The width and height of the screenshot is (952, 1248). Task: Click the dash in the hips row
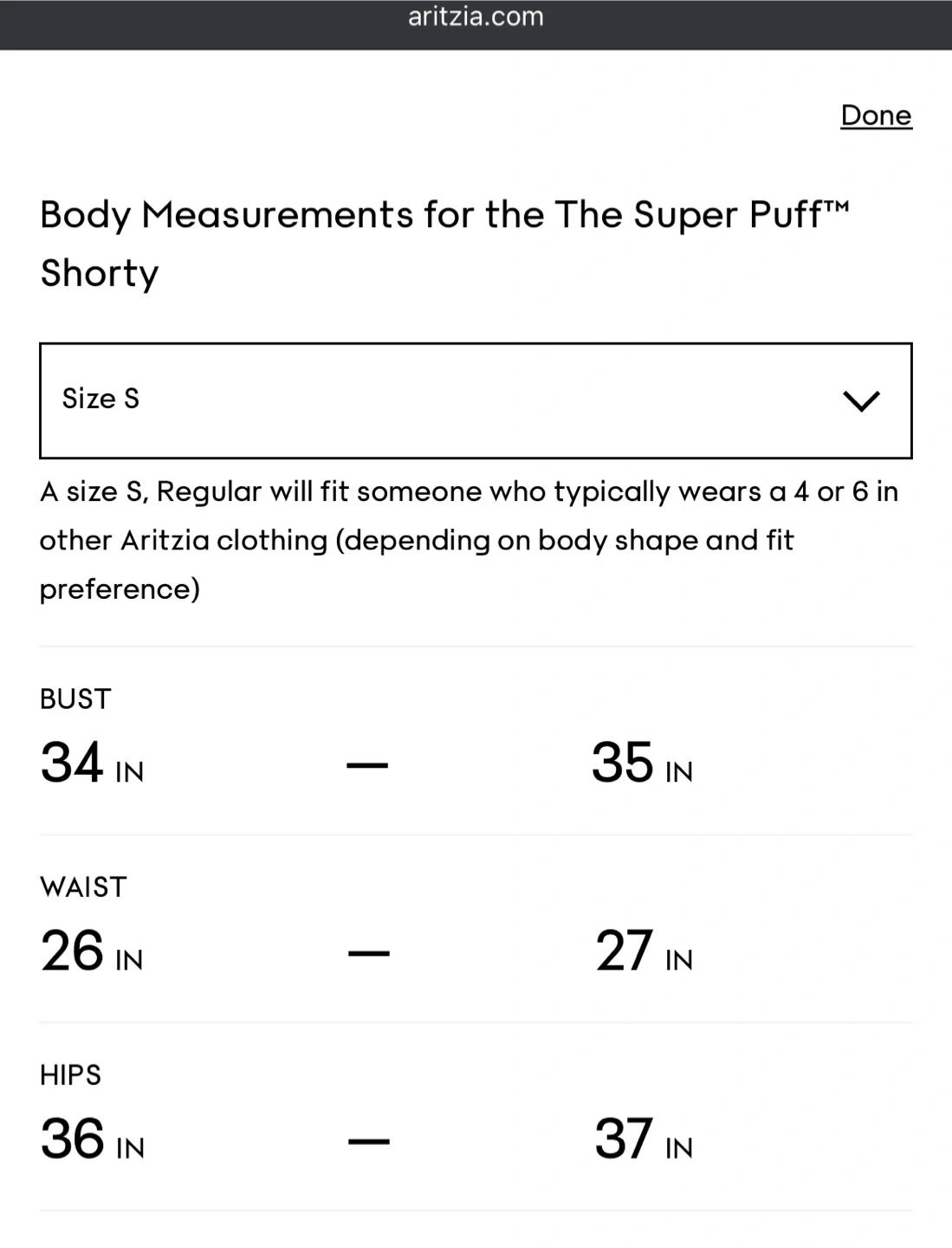pos(369,1142)
